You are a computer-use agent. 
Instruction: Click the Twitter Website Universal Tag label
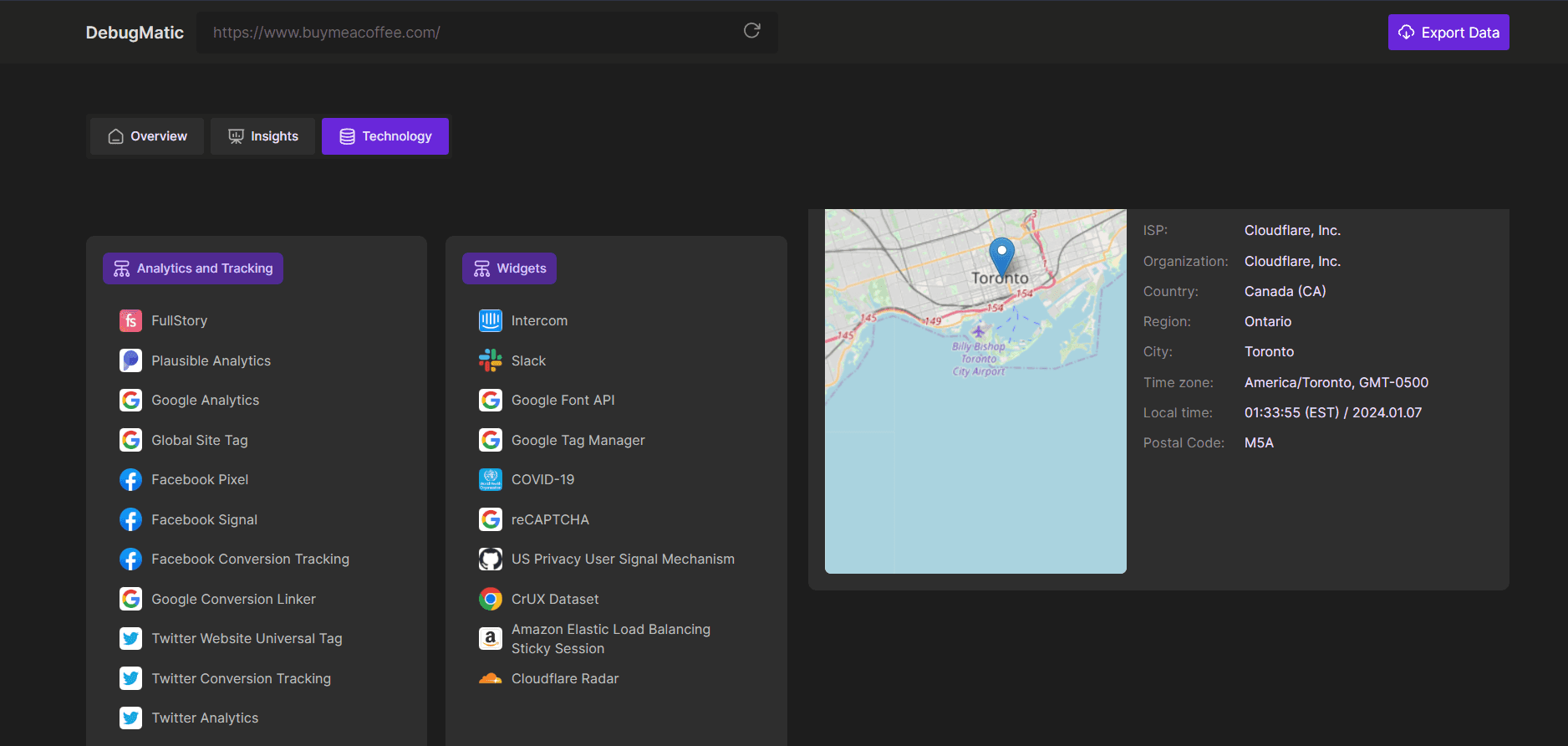(247, 638)
